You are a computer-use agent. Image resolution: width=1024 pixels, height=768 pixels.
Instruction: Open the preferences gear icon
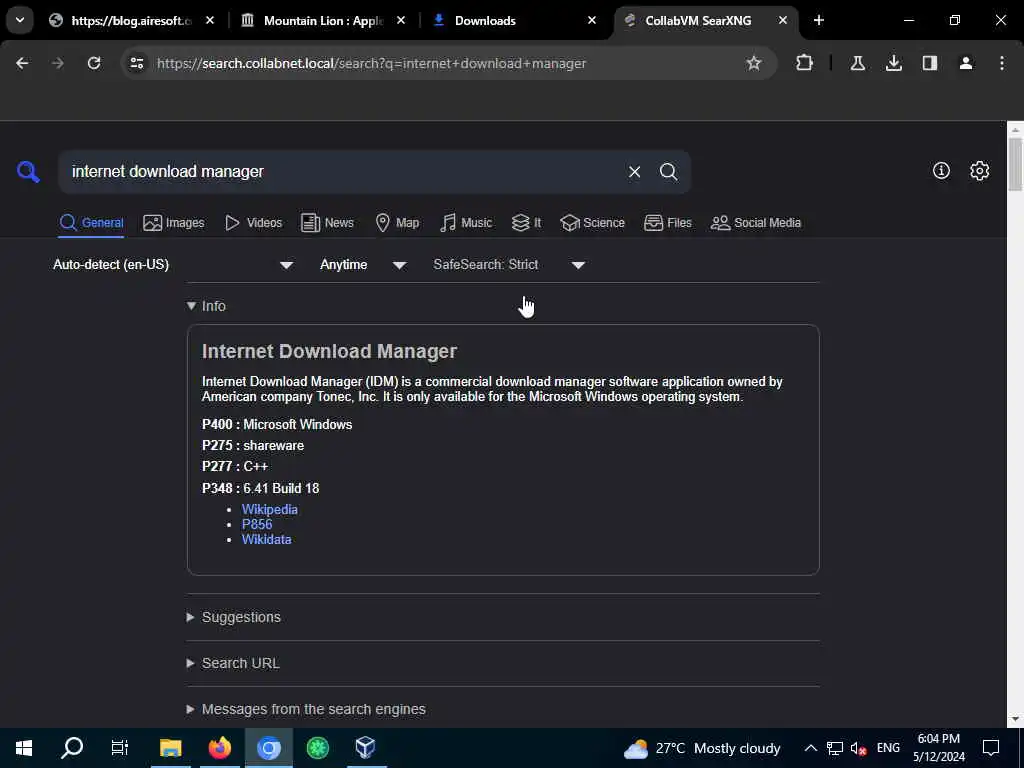979,170
